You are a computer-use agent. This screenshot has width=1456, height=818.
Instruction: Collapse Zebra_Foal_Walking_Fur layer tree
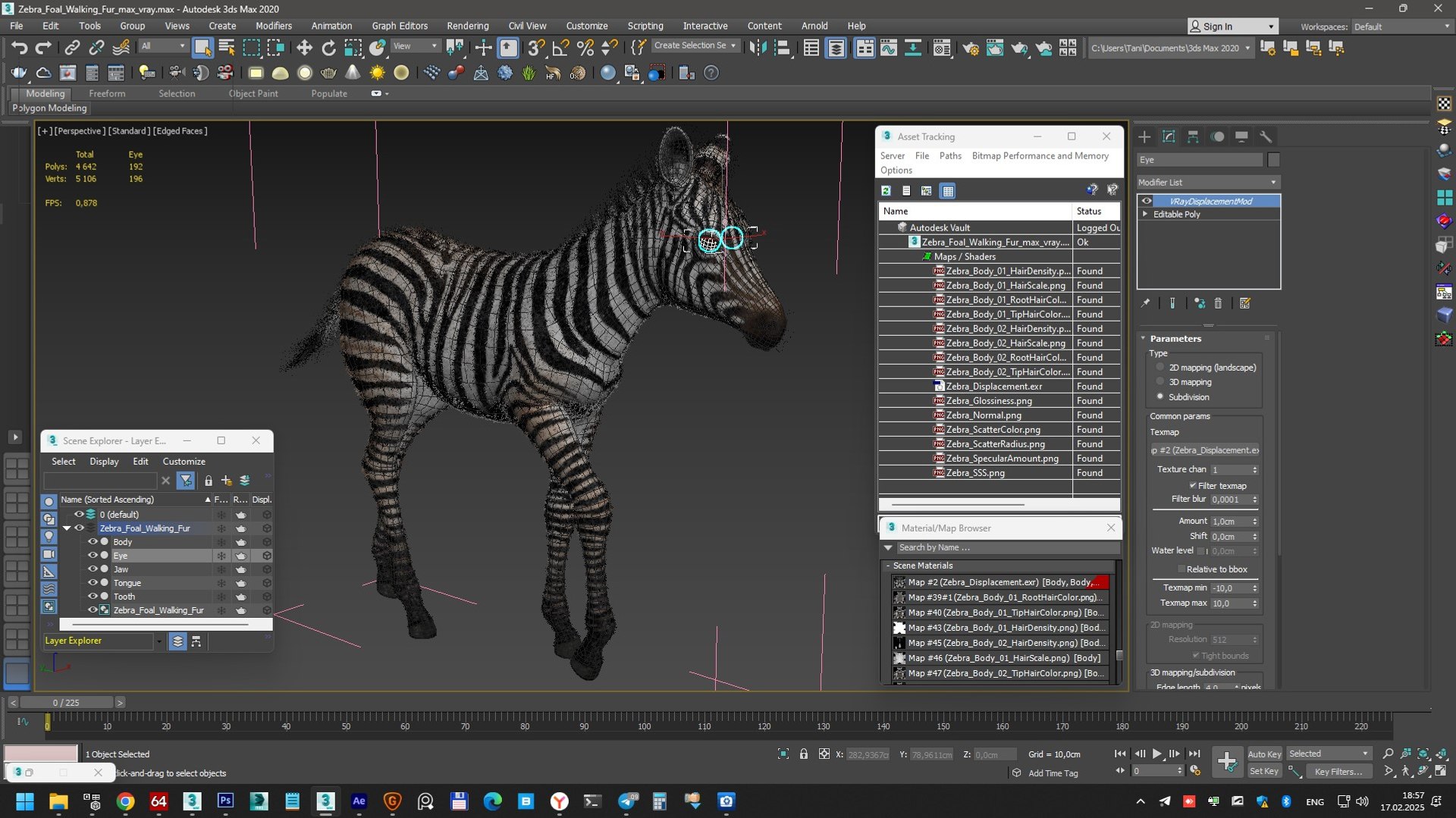(x=67, y=528)
